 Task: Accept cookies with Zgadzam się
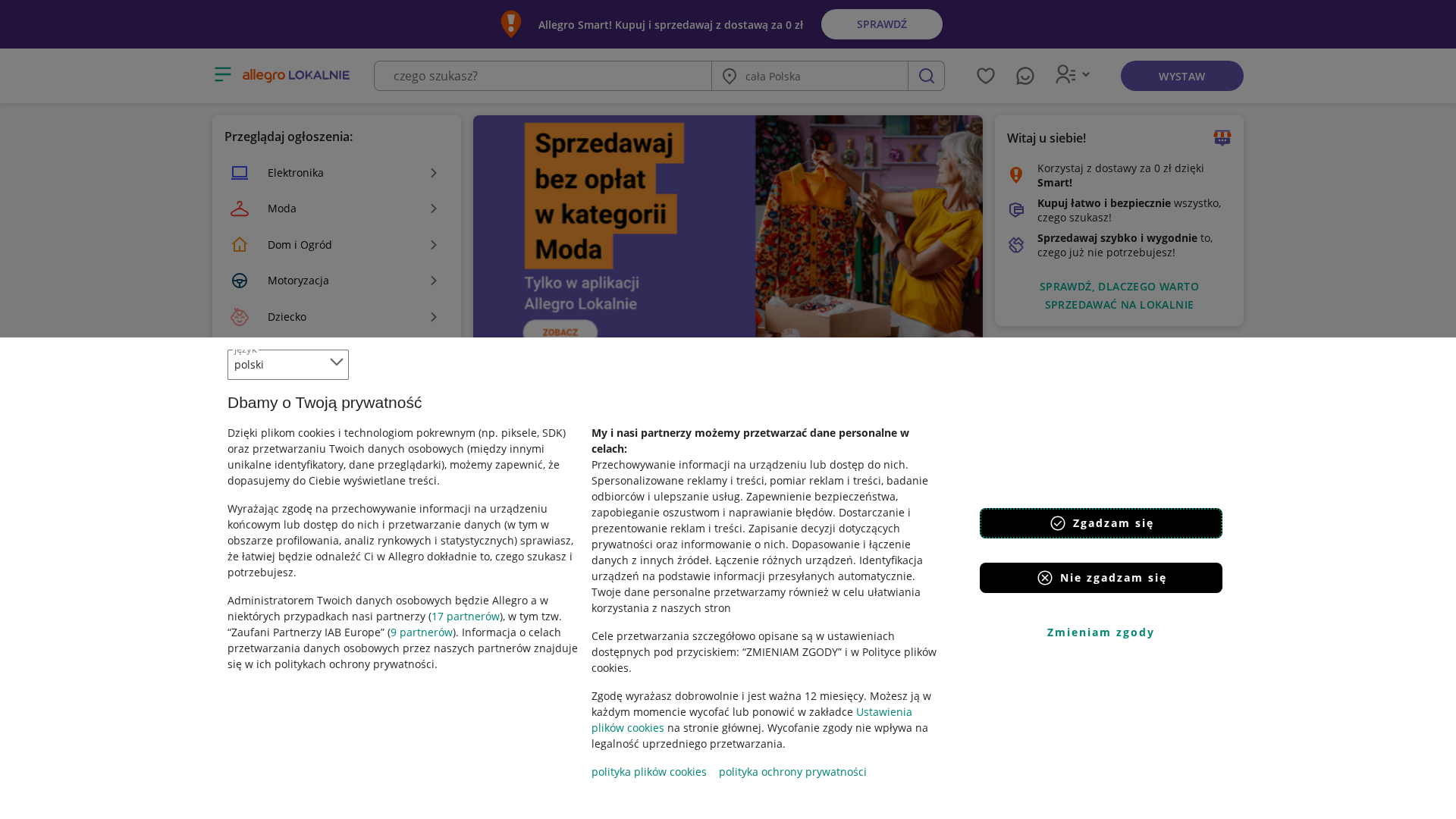tap(1101, 523)
